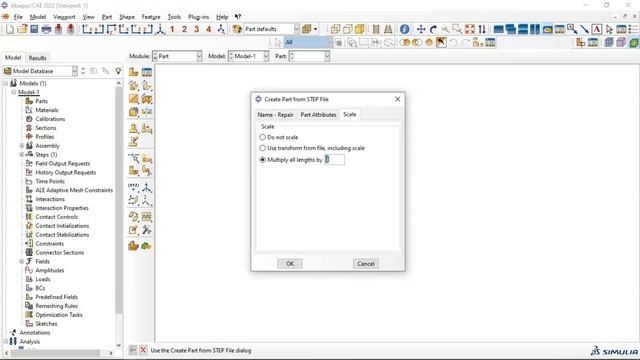Viewport: 640px width, 360px height.
Task: Open the Part Manager icon
Action: pos(147,72)
